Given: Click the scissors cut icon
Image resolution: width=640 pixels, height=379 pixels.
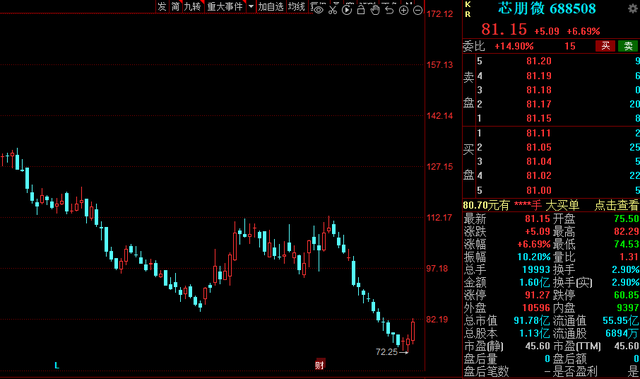Looking at the screenshot, I should (333, 10).
